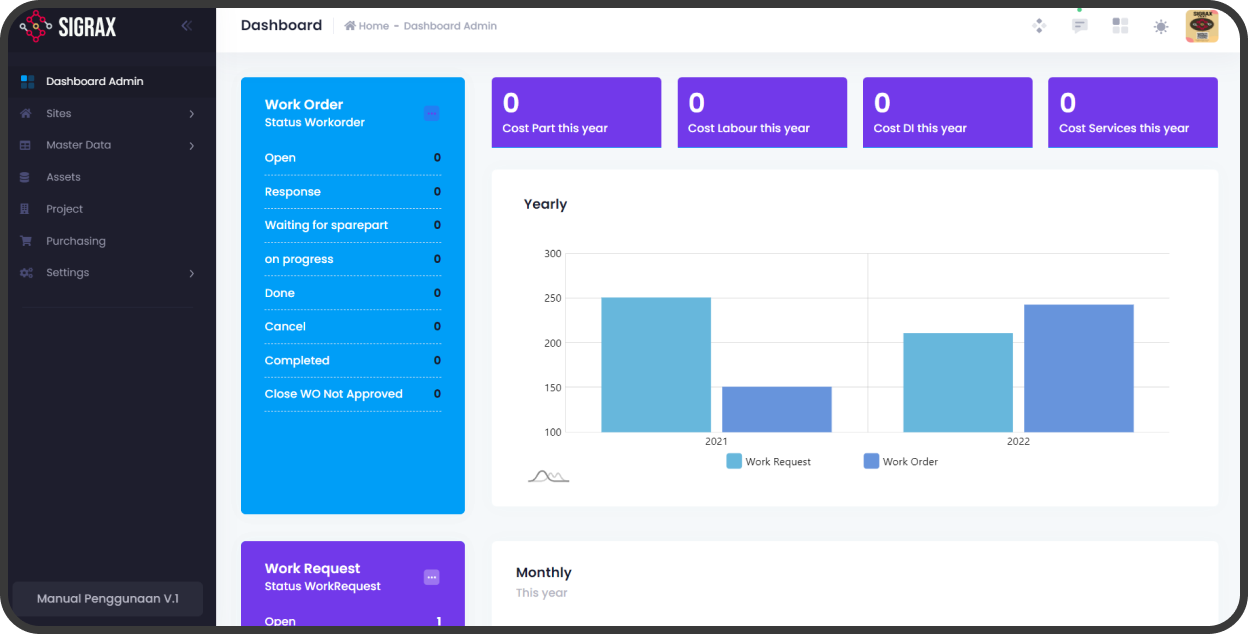The width and height of the screenshot is (1248, 634).
Task: Click the Home breadcrumb link
Action: click(x=367, y=26)
